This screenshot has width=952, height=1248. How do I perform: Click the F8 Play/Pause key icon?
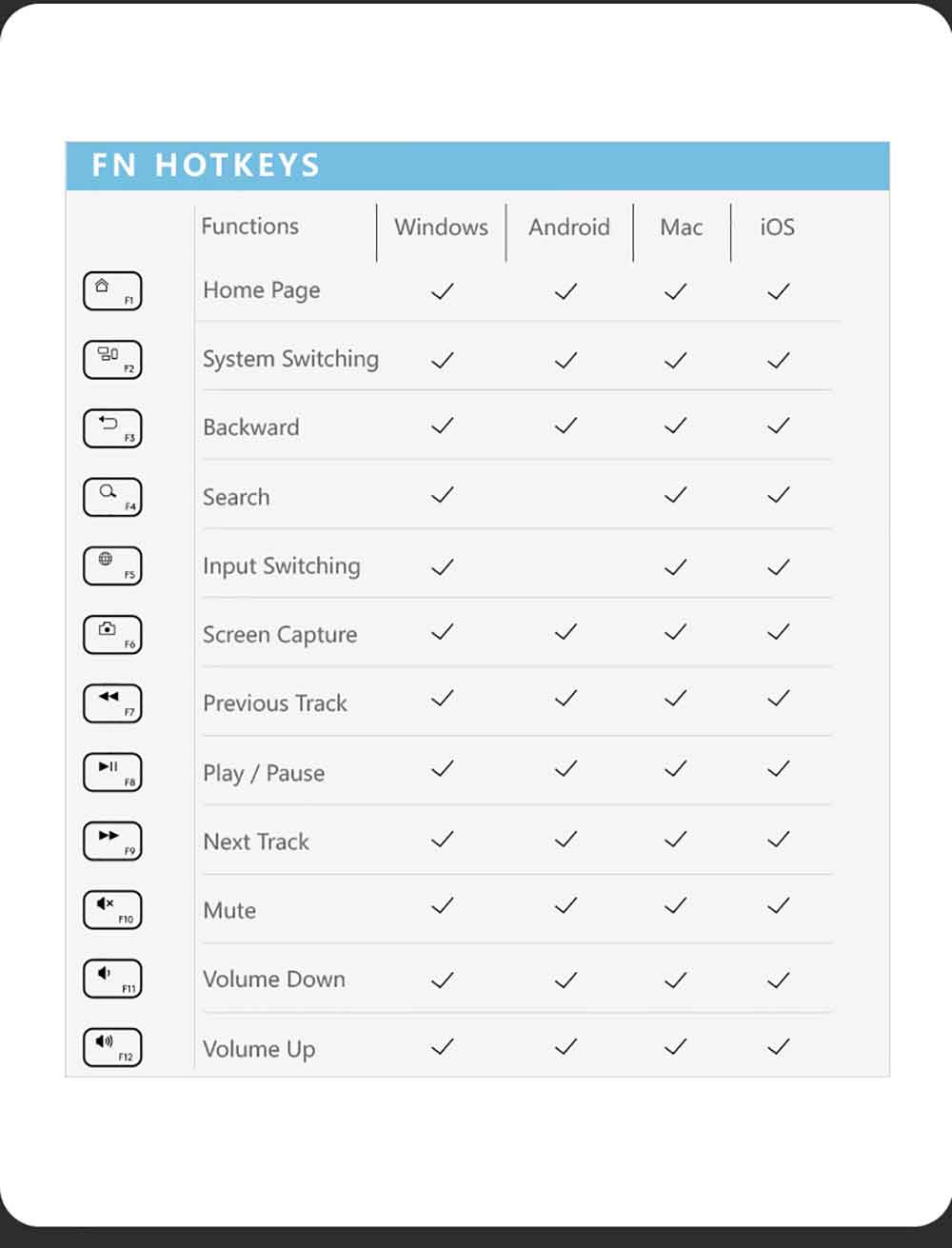(112, 772)
